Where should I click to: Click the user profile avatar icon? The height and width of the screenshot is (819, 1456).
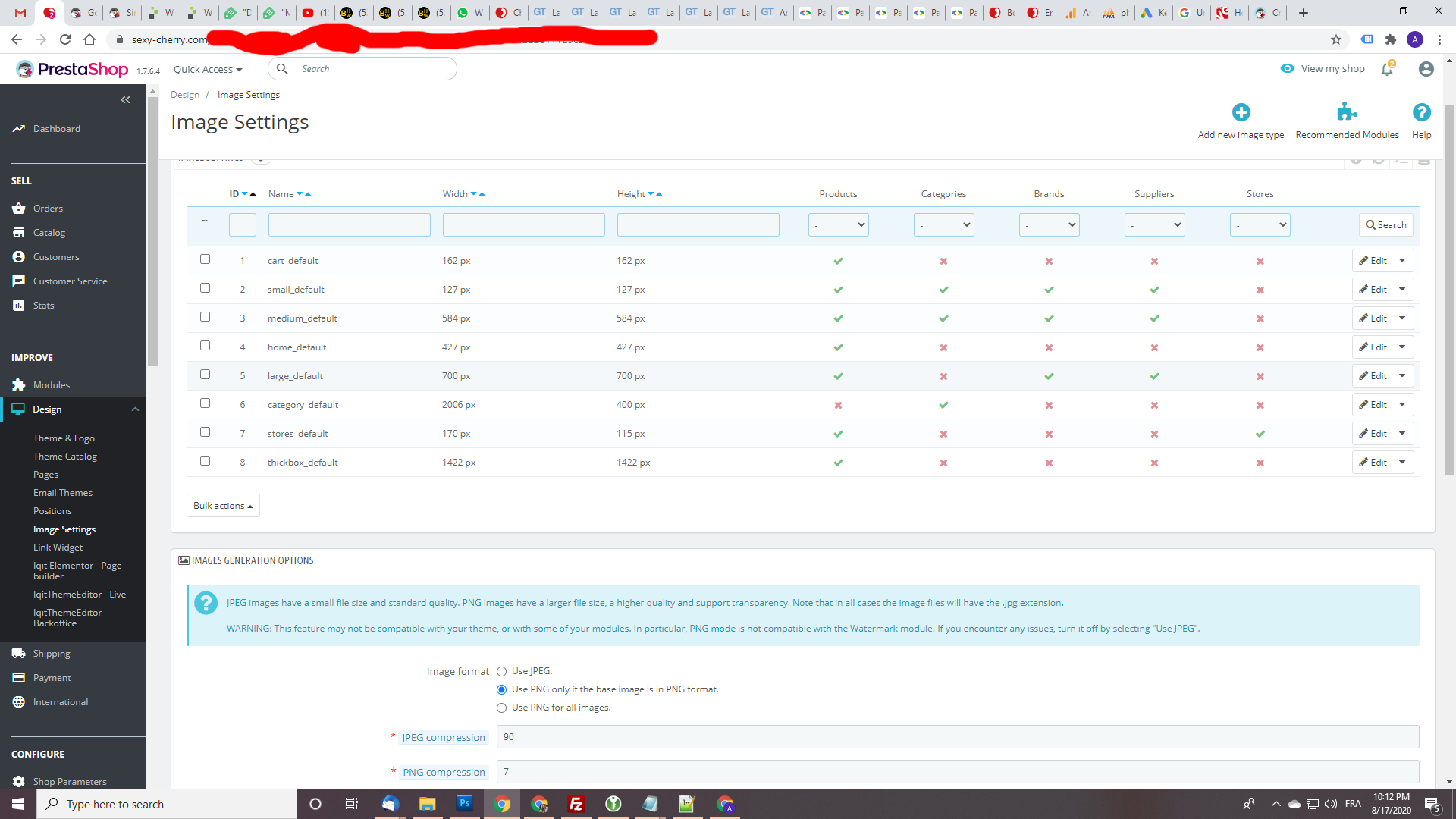(1426, 69)
